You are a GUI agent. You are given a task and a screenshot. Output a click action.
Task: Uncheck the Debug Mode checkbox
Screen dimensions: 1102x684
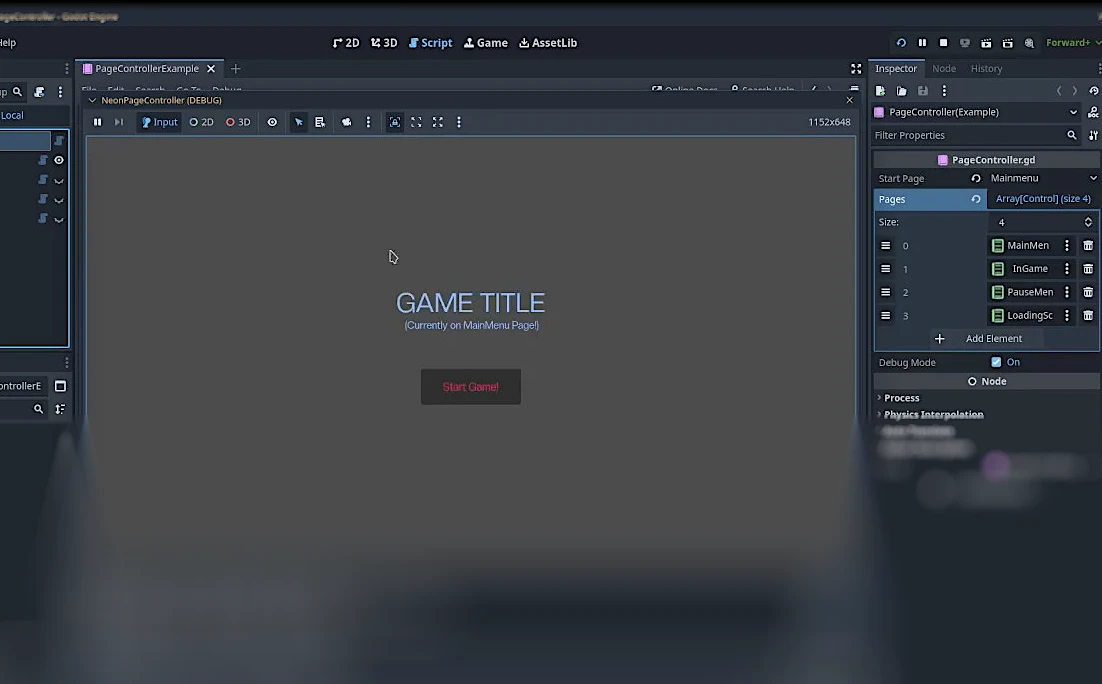pyautogui.click(x=996, y=362)
